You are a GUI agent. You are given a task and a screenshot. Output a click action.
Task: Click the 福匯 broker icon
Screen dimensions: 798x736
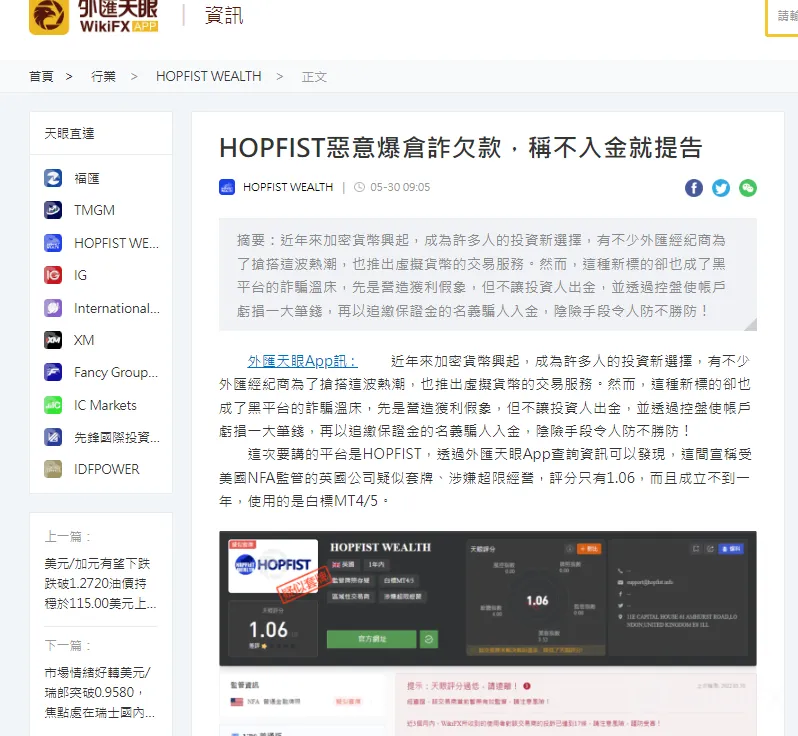tap(53, 178)
